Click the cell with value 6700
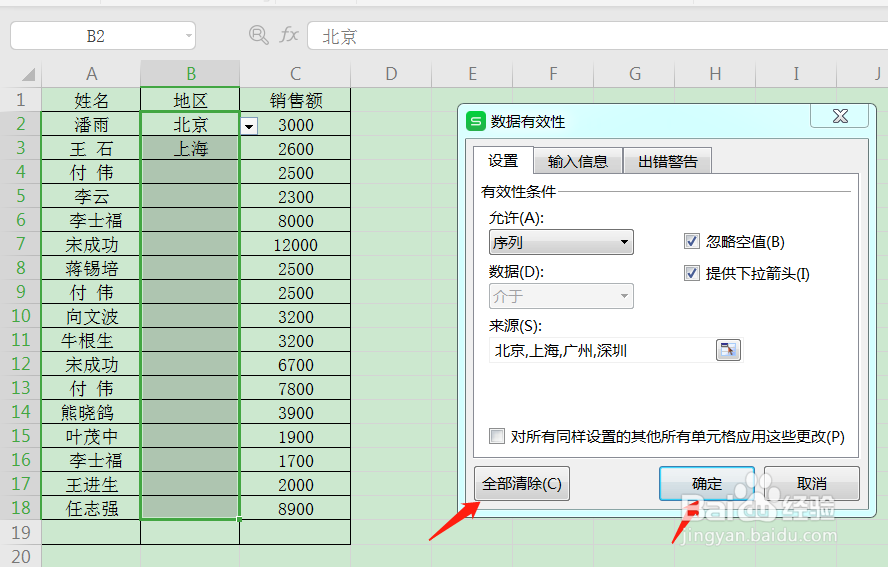The height and width of the screenshot is (567, 888). [x=295, y=364]
